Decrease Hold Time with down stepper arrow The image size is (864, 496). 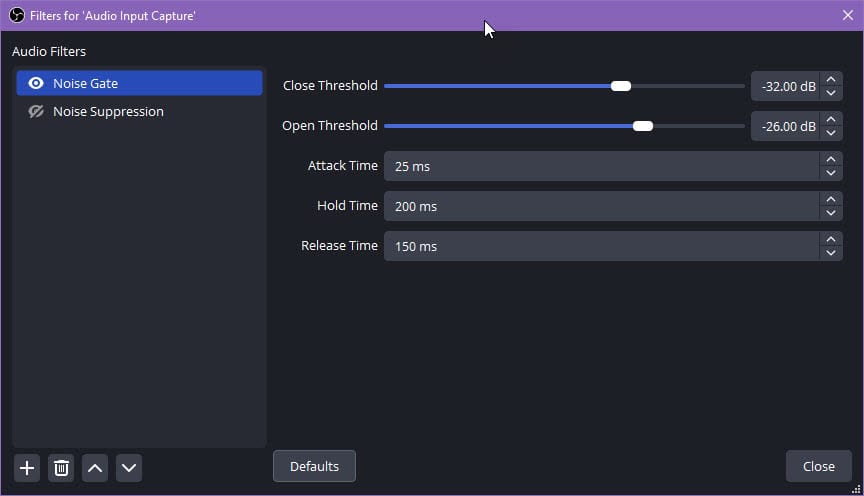[831, 213]
